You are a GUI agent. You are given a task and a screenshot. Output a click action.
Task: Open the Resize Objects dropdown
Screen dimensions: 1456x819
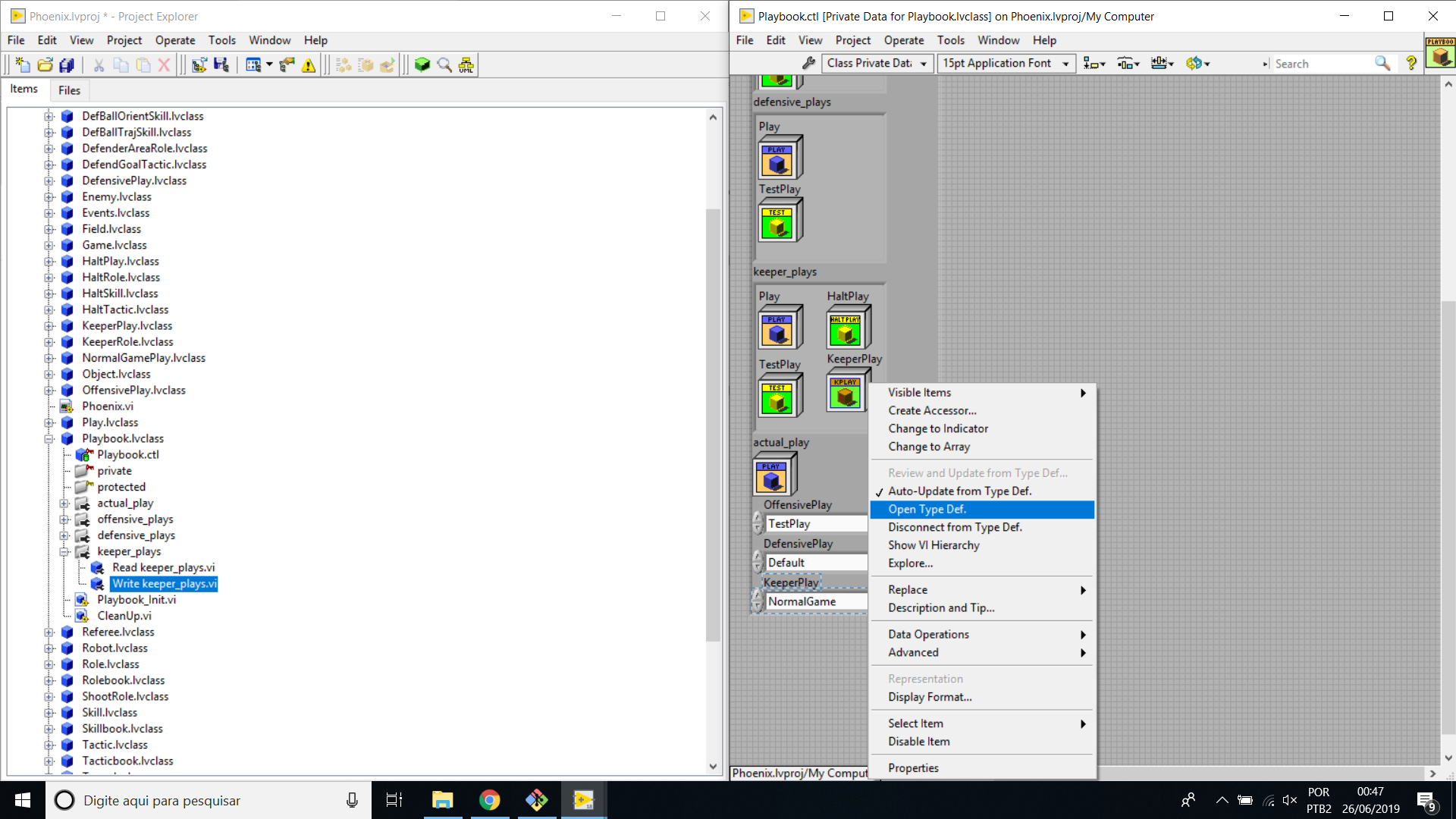tap(1163, 64)
